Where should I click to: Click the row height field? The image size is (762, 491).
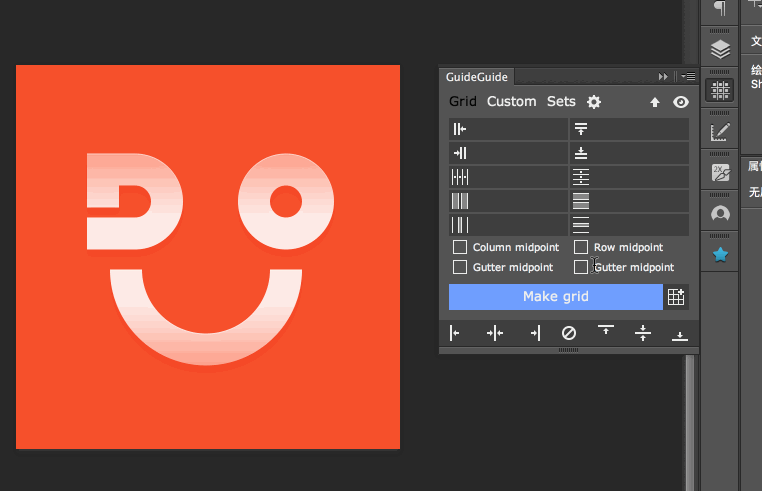(x=629, y=201)
